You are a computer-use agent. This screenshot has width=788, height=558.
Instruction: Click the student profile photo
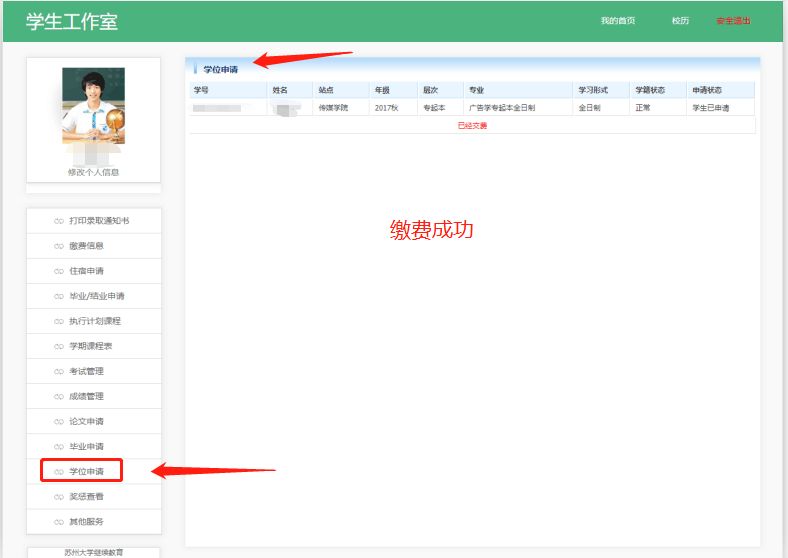click(93, 106)
